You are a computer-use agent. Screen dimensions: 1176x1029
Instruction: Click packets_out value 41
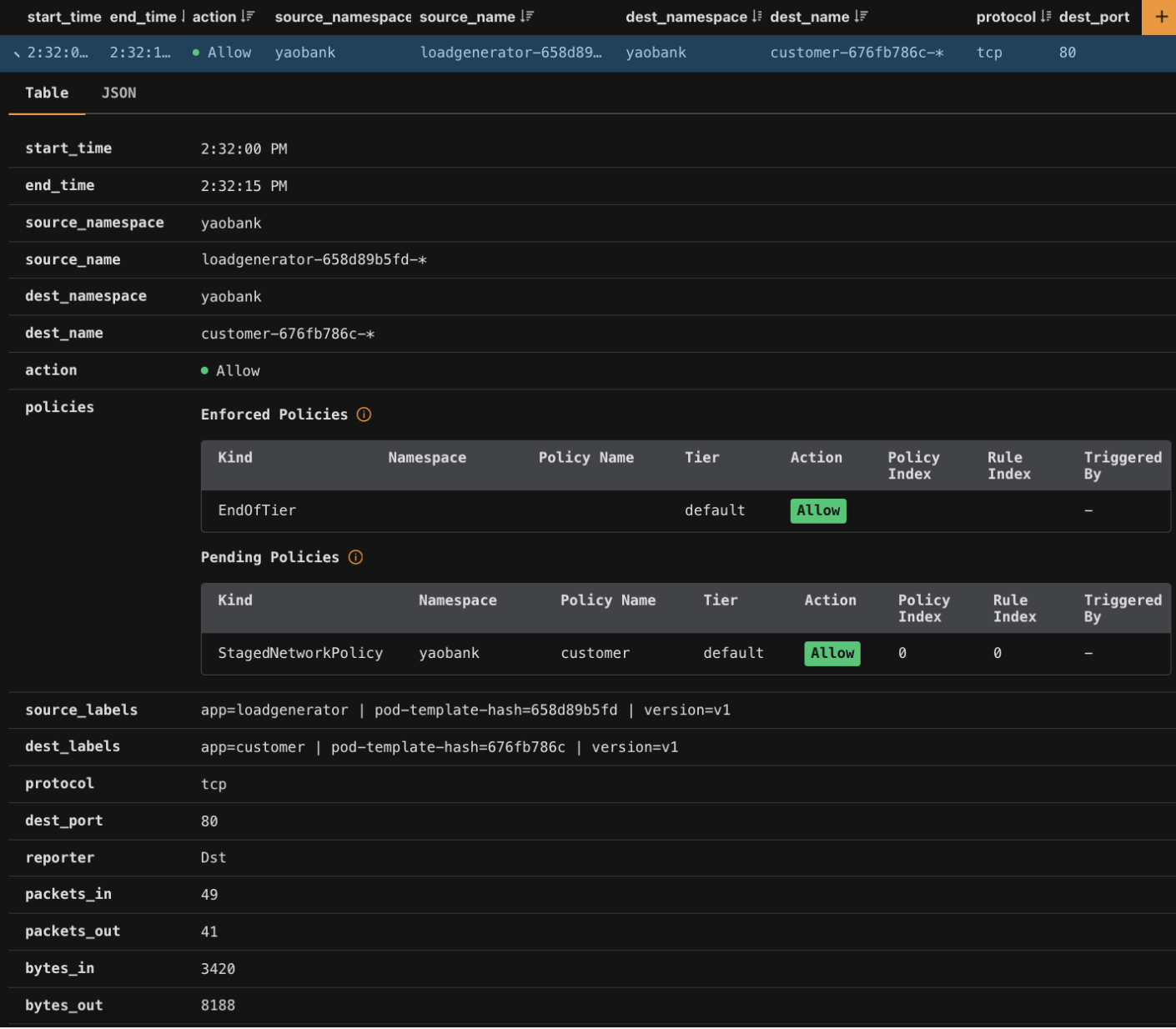[209, 932]
